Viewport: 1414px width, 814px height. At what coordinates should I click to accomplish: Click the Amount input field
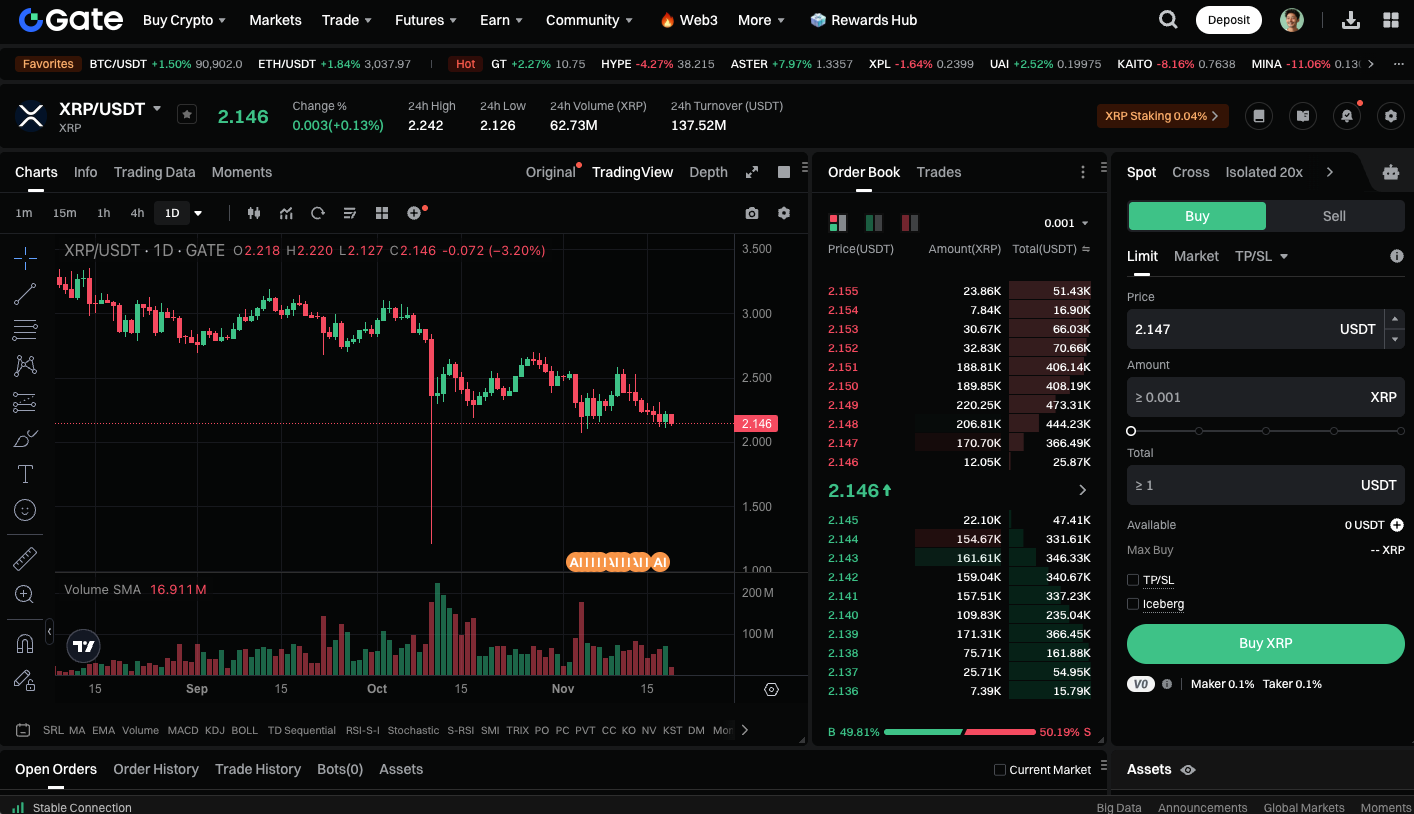point(1266,397)
